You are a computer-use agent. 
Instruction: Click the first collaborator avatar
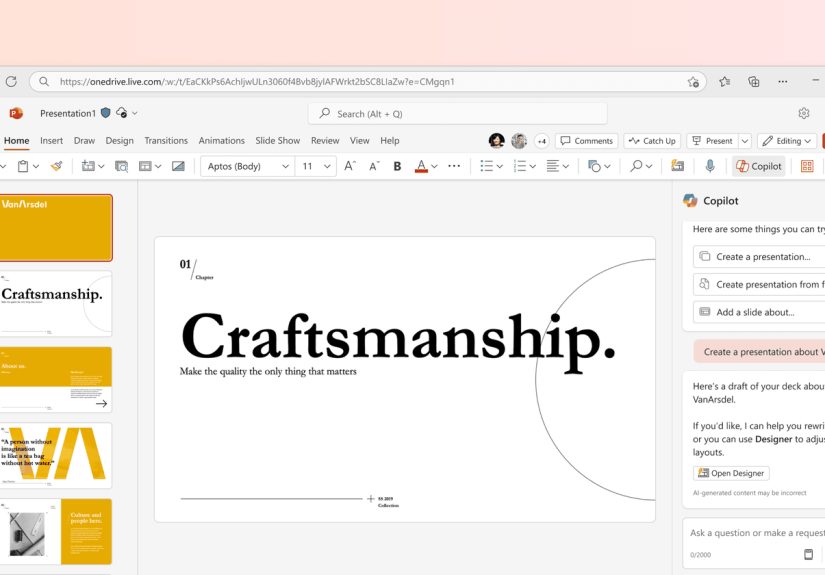pyautogui.click(x=496, y=140)
